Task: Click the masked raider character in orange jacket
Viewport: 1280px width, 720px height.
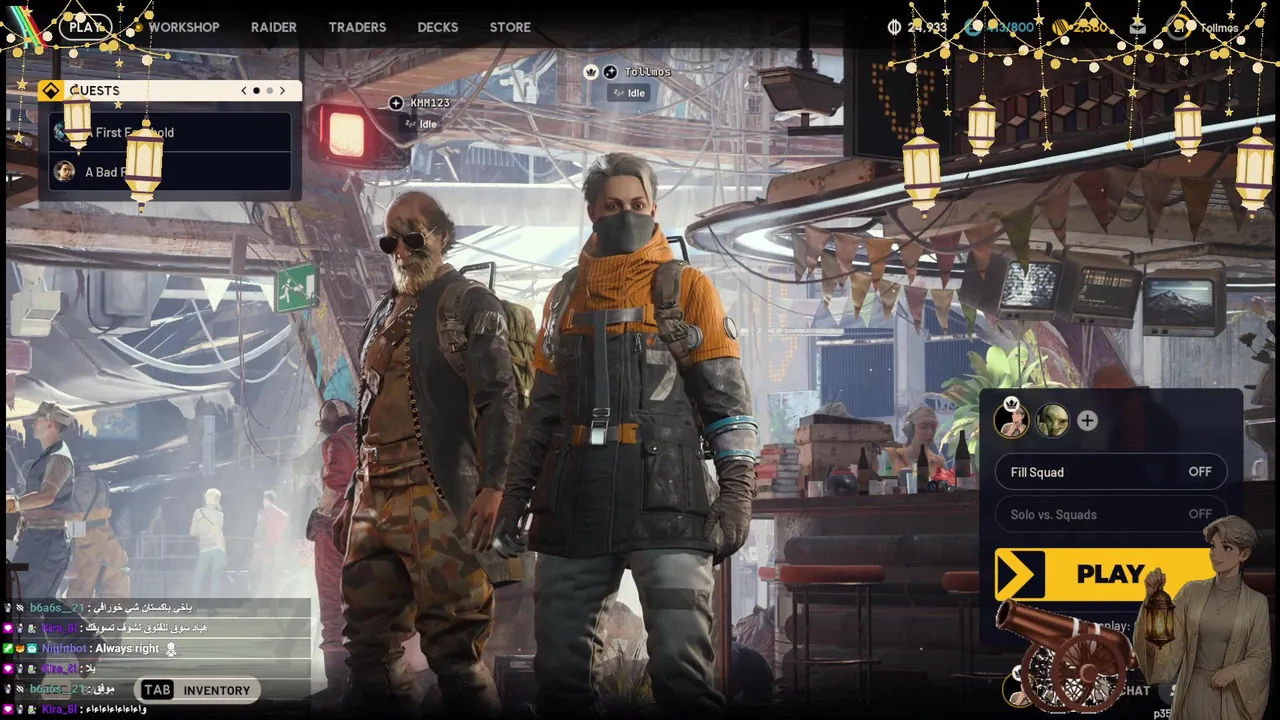Action: tap(632, 430)
